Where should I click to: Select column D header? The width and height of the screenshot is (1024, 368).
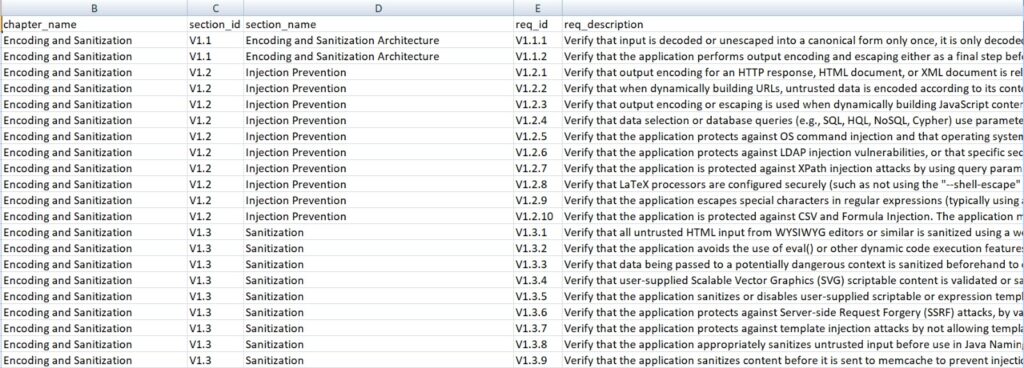378,8
